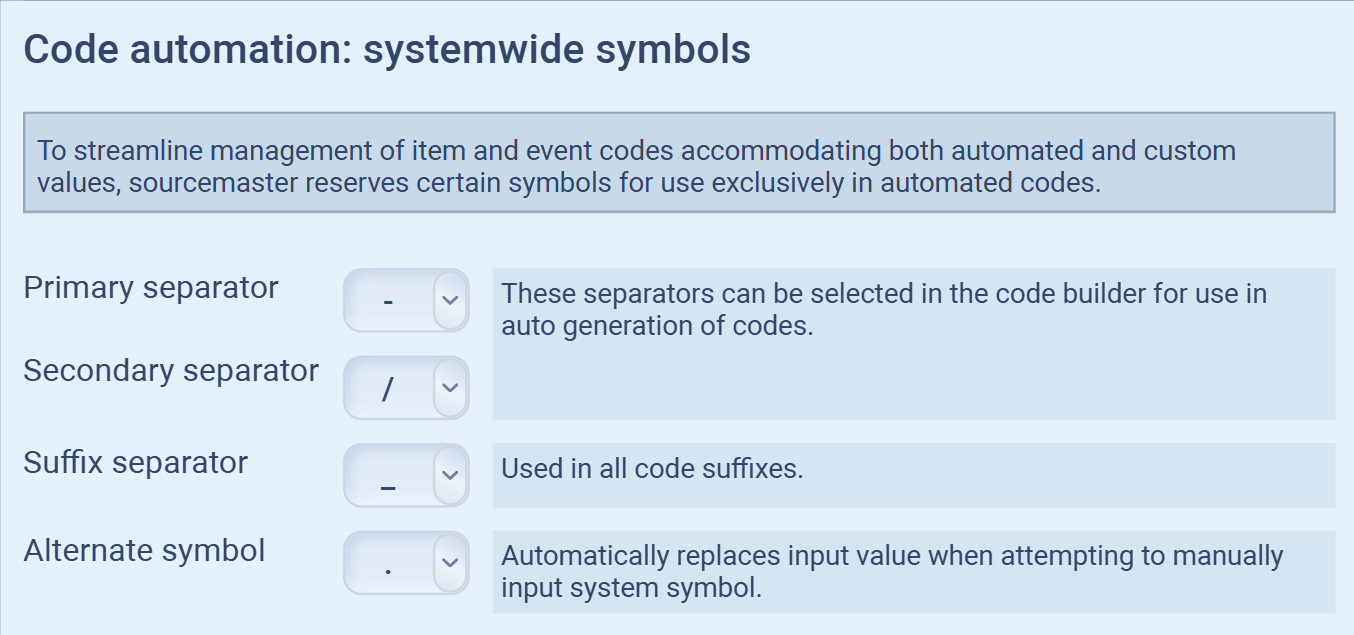
Task: Click the Code automation: systemwide symbols heading
Action: tap(387, 50)
